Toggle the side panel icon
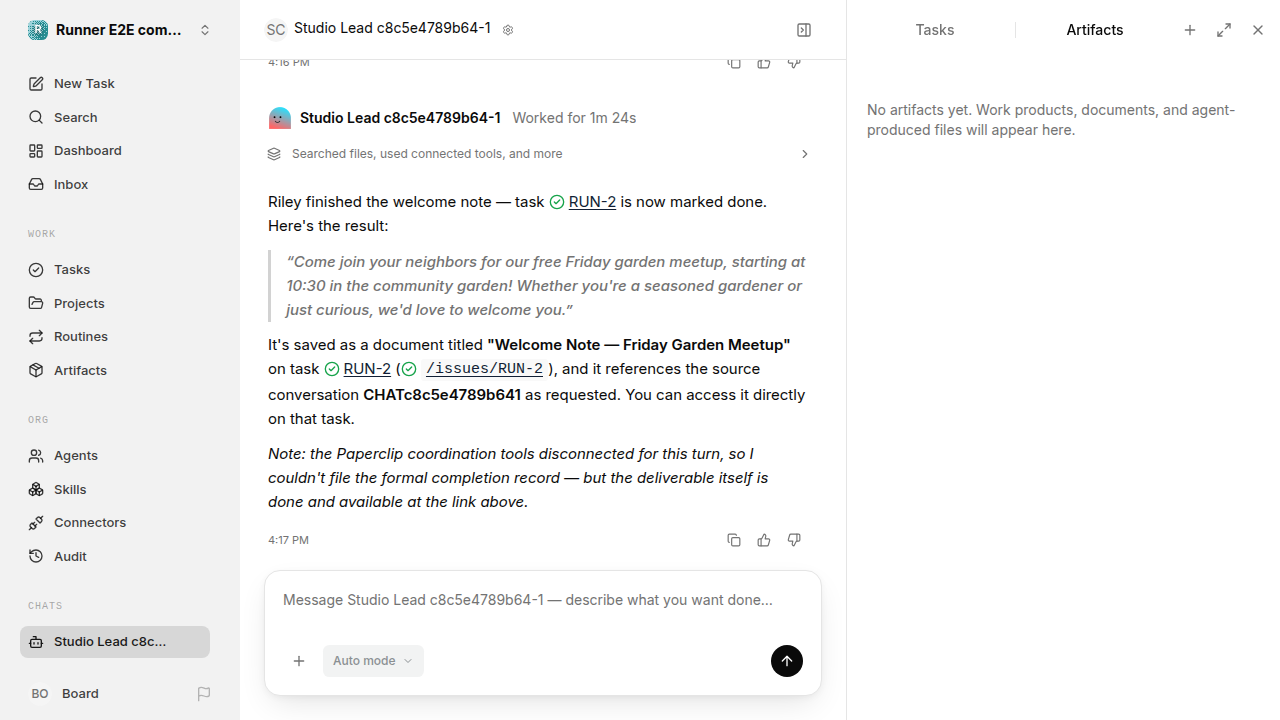Screen dimensions: 1280x720 click(x=804, y=30)
